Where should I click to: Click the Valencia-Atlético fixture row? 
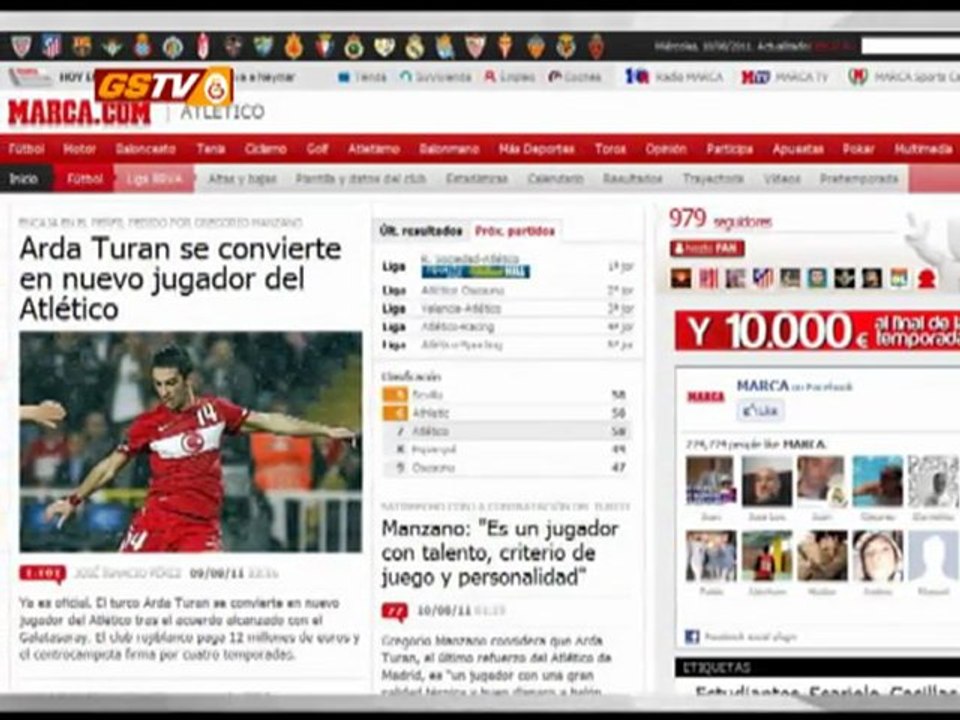point(508,309)
